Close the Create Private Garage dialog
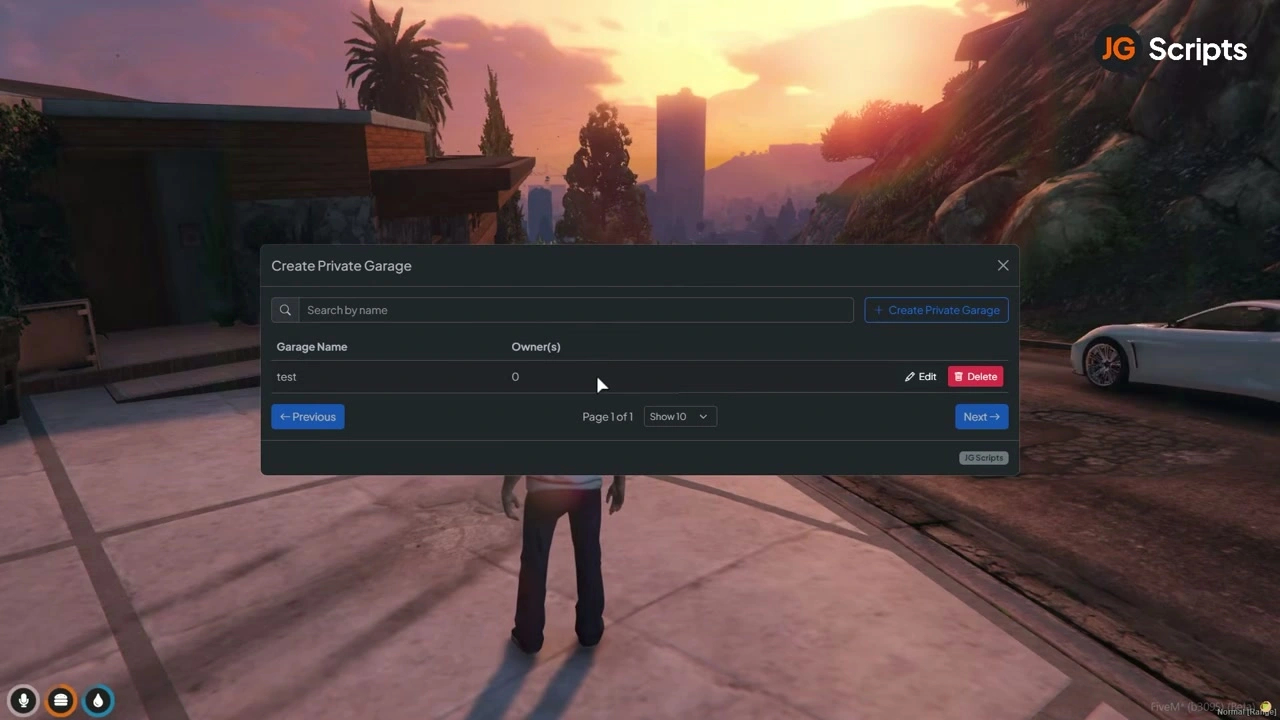This screenshot has height=720, width=1280. (1003, 265)
